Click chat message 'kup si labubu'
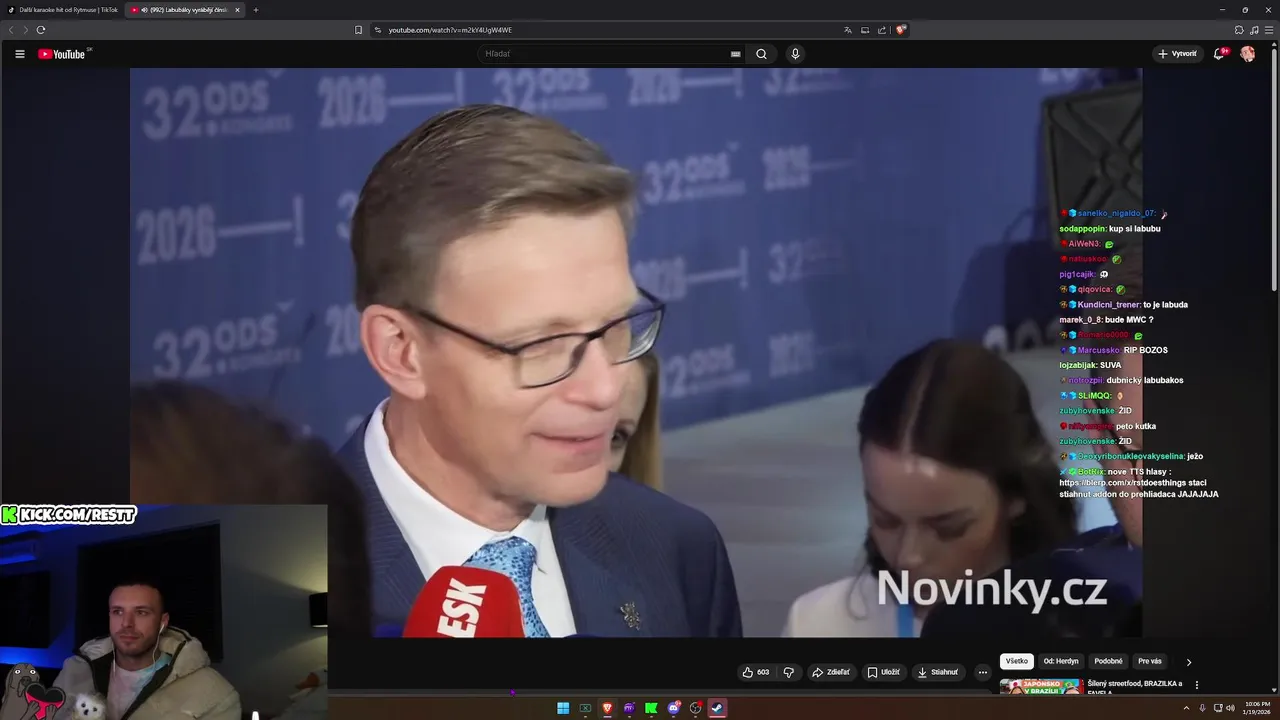 pos(1135,229)
